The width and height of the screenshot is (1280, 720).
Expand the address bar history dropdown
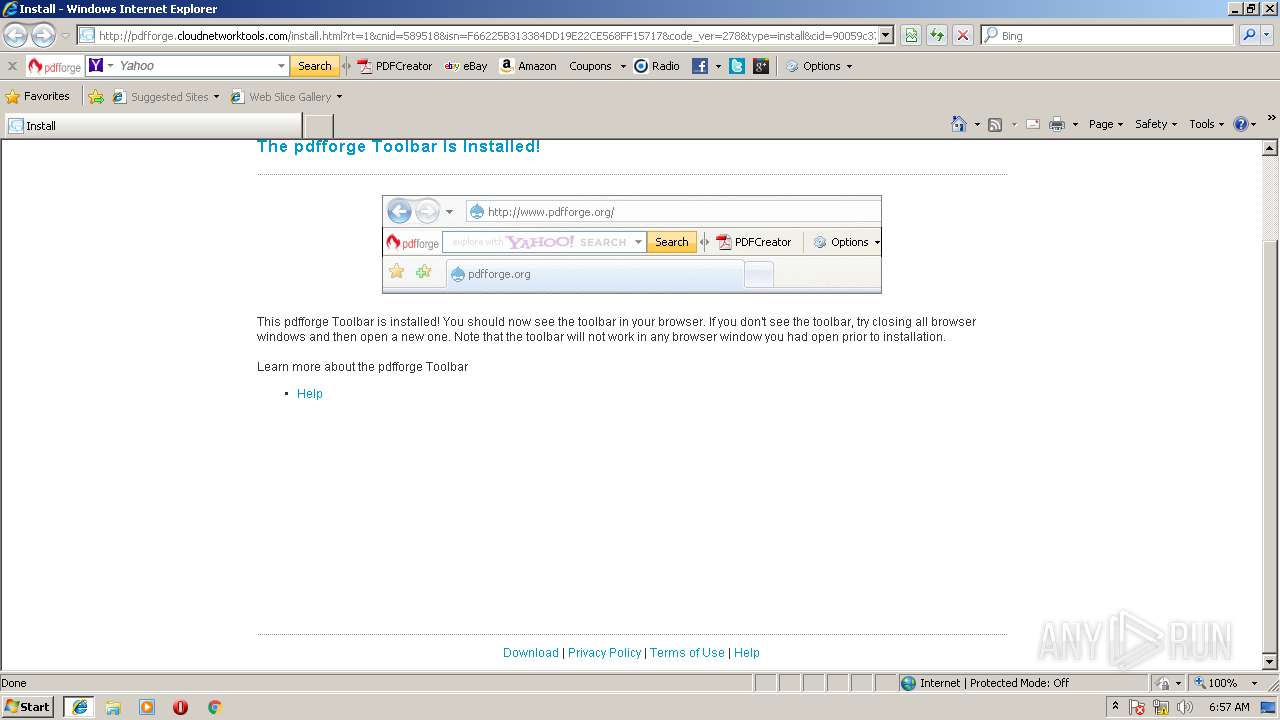pos(885,36)
